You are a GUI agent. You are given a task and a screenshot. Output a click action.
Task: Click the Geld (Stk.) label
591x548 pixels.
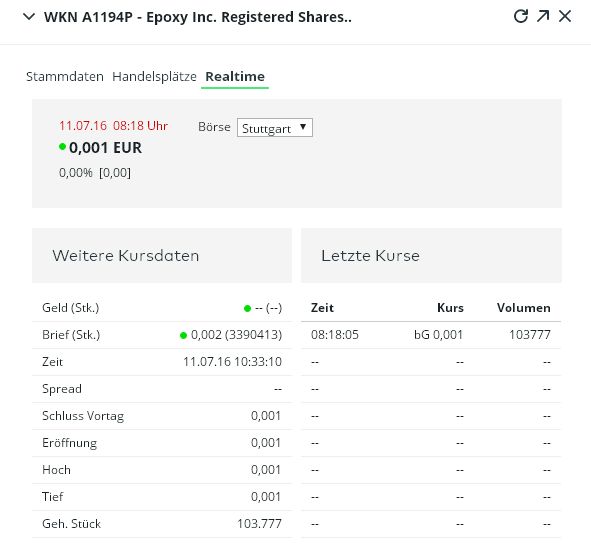70,308
